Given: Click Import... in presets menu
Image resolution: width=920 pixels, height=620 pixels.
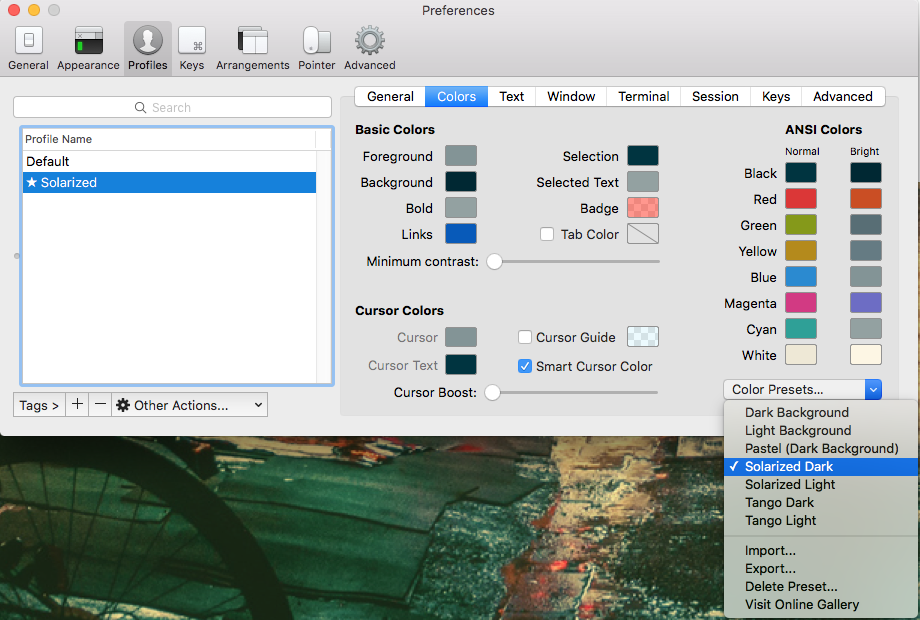Looking at the screenshot, I should click(x=821, y=551).
